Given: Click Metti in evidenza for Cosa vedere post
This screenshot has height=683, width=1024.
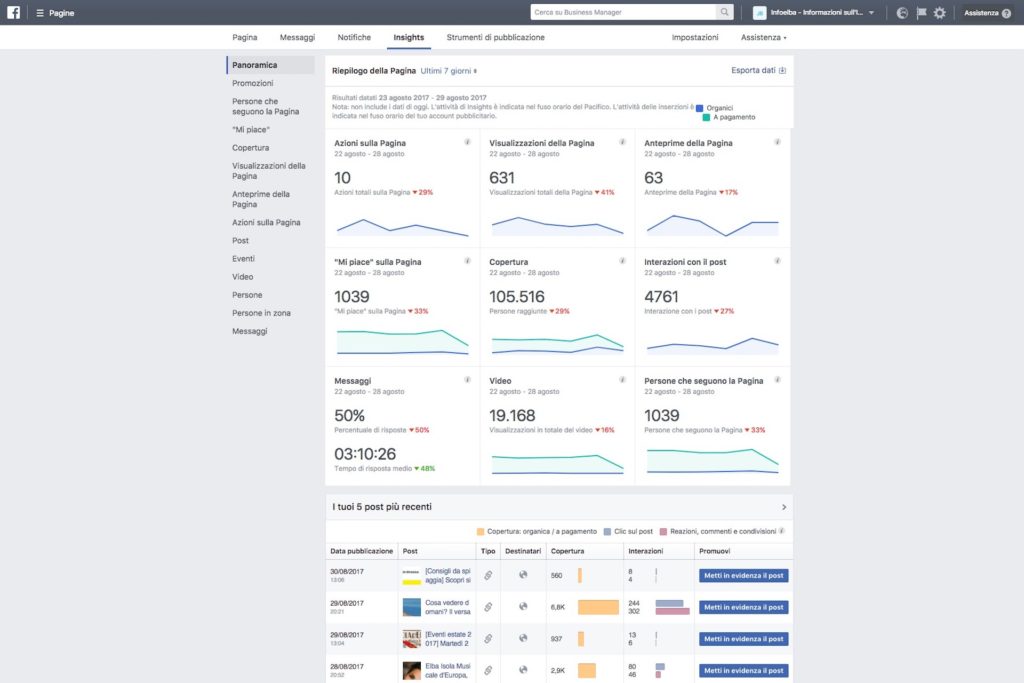Looking at the screenshot, I should point(743,607).
